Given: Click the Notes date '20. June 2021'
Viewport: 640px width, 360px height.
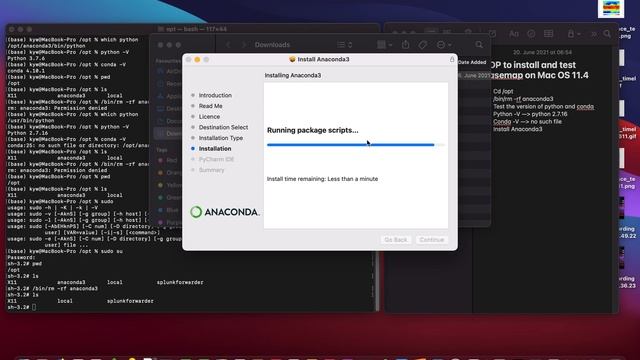Looking at the screenshot, I should pyautogui.click(x=542, y=52).
